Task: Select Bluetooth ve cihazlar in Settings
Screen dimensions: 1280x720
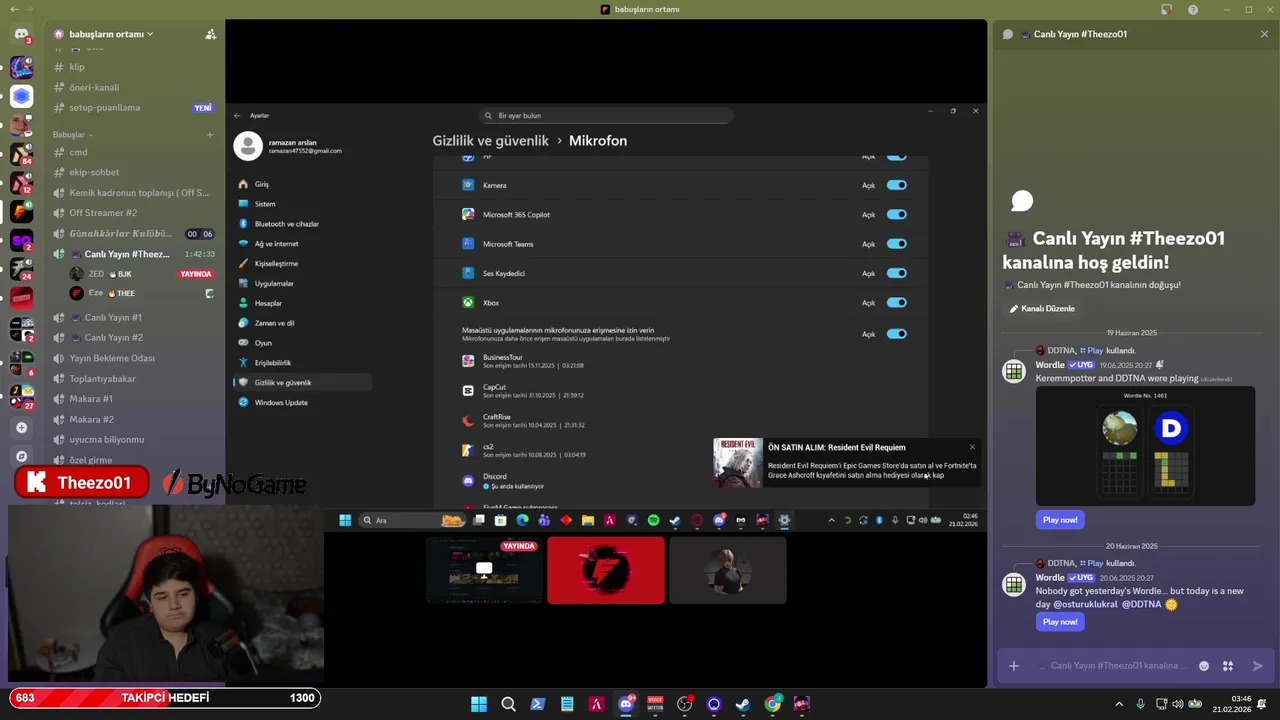Action: 302,224
